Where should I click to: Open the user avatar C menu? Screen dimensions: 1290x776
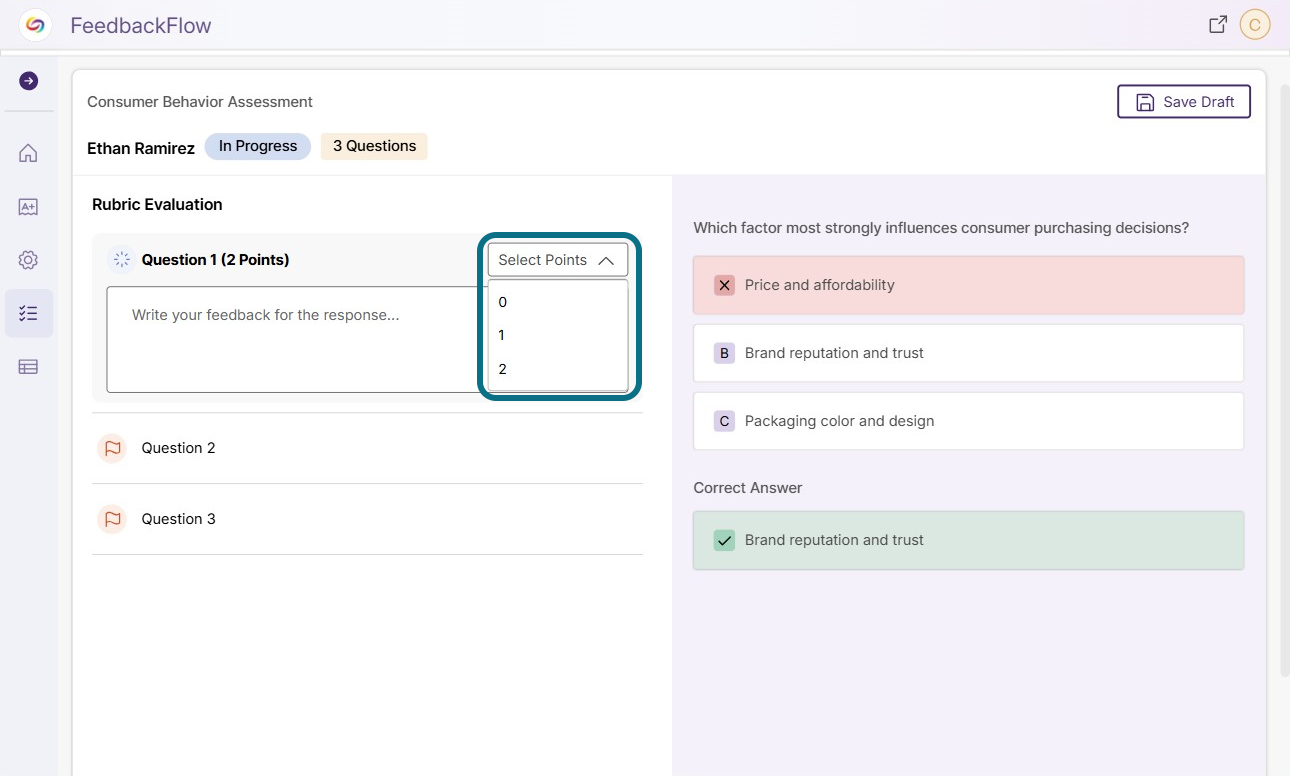coord(1255,25)
